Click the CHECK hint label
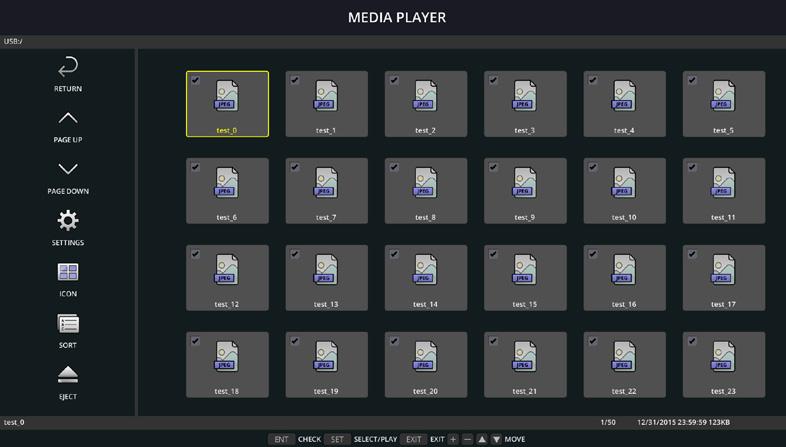Viewport: 786px width, 447px height. pos(309,439)
